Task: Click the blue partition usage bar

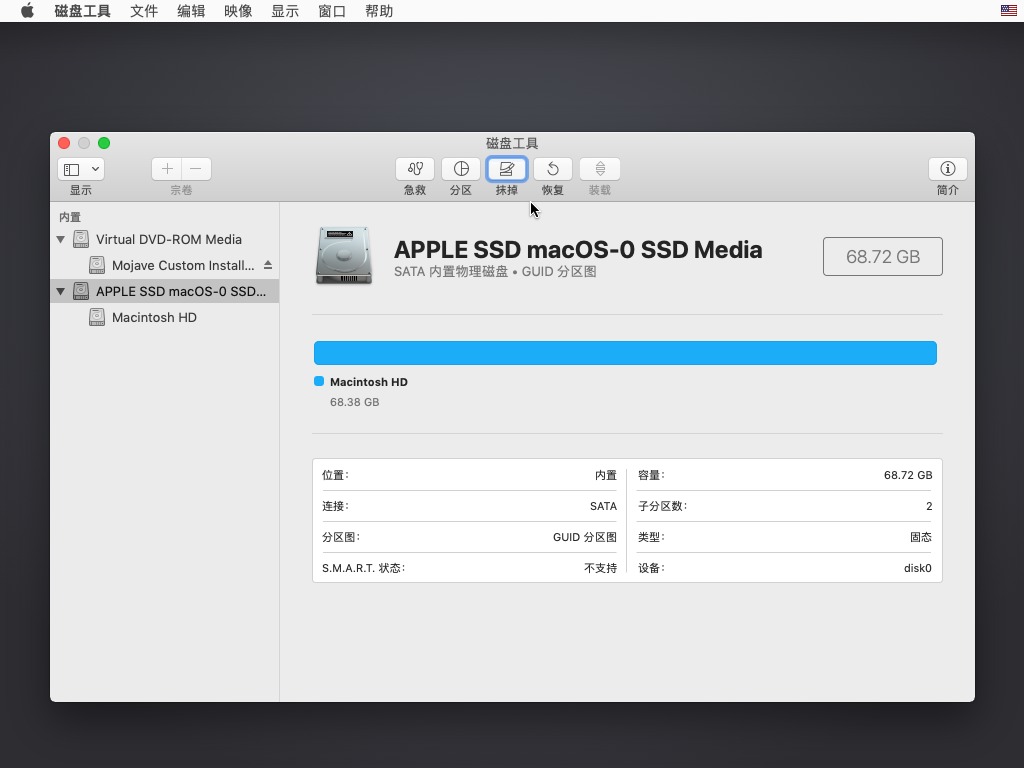Action: point(625,353)
